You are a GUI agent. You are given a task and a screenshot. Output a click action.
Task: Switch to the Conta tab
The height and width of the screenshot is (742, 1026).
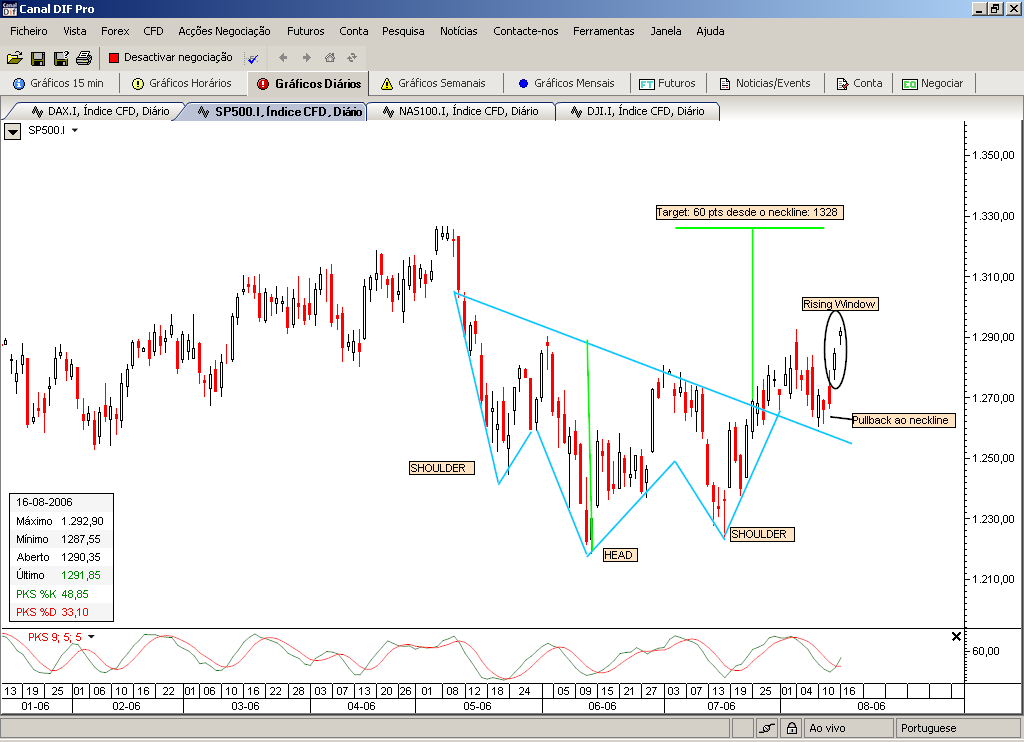(x=860, y=83)
